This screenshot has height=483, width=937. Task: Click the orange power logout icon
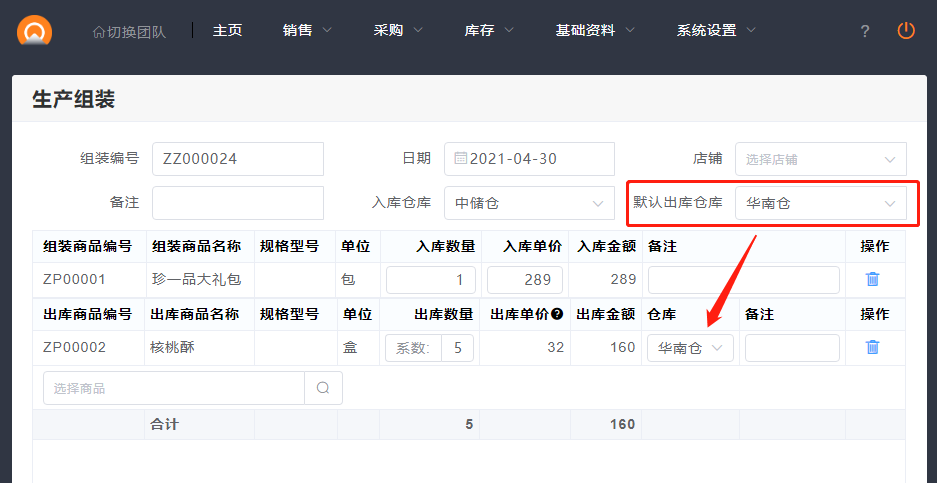pos(906,30)
